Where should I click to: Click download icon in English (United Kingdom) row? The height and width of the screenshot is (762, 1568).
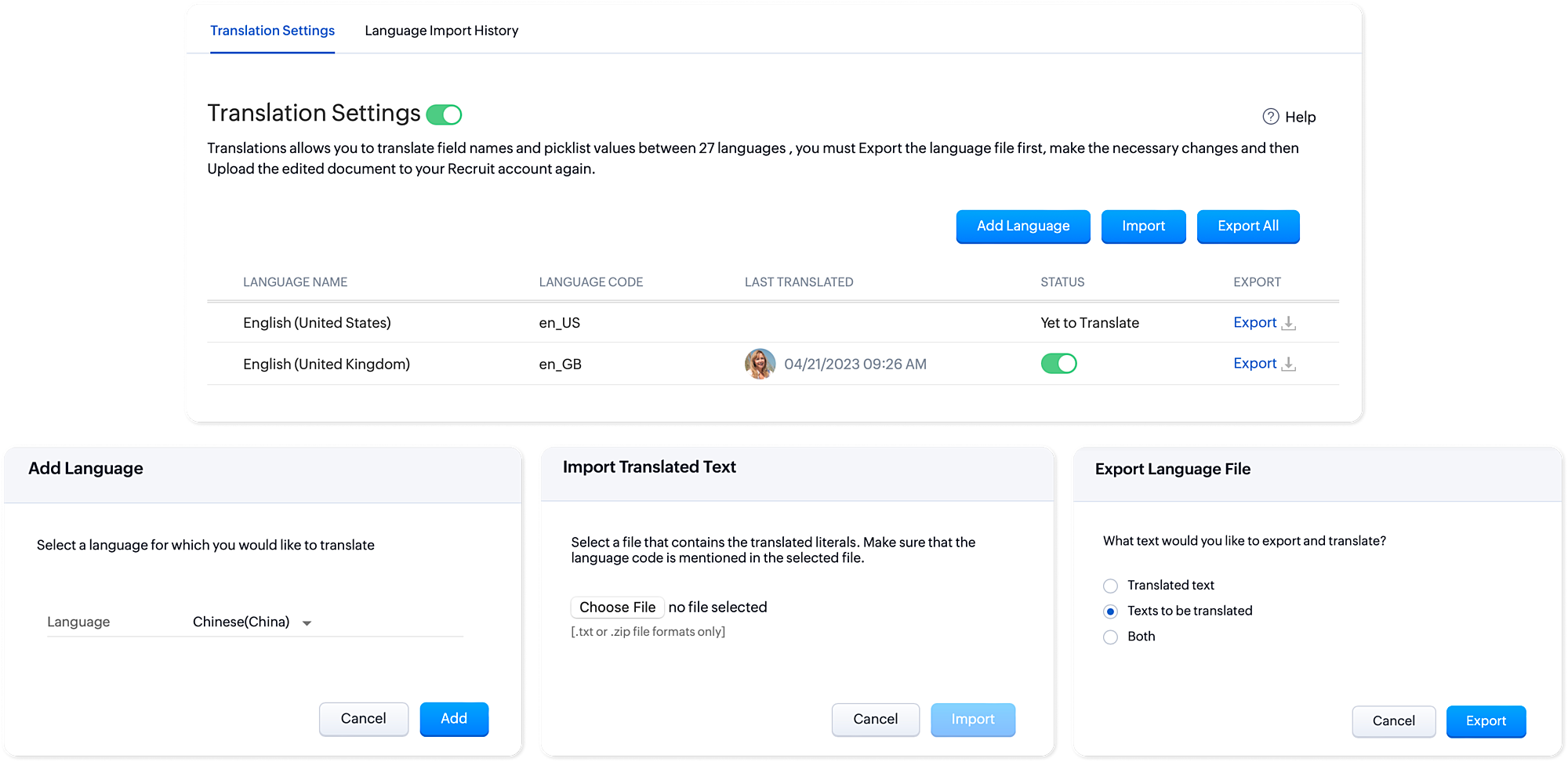click(x=1288, y=364)
